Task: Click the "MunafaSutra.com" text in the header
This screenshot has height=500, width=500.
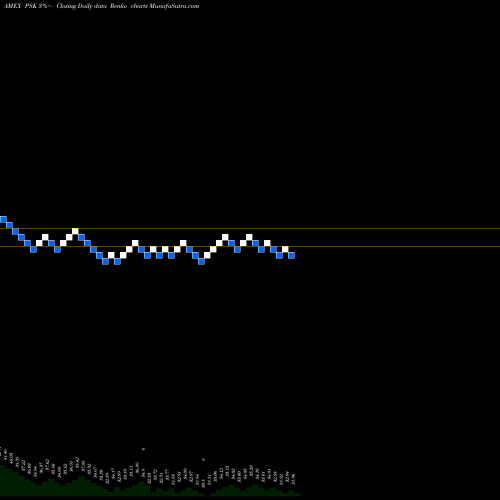Action: 174,6
